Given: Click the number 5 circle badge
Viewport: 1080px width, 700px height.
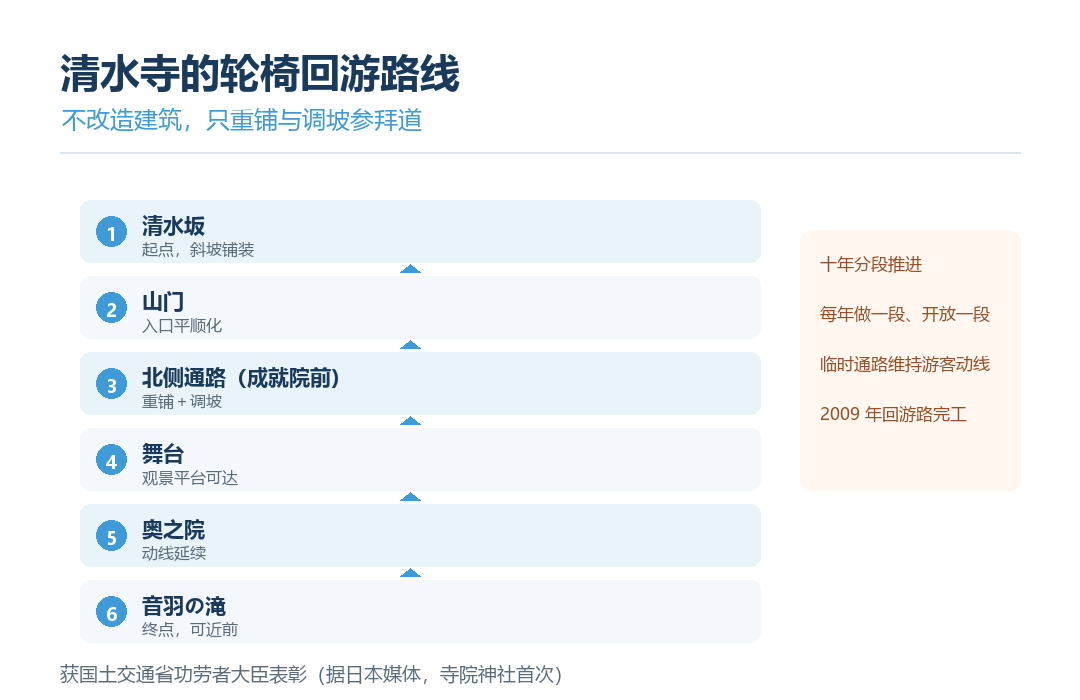Looking at the screenshot, I should pyautogui.click(x=111, y=536).
